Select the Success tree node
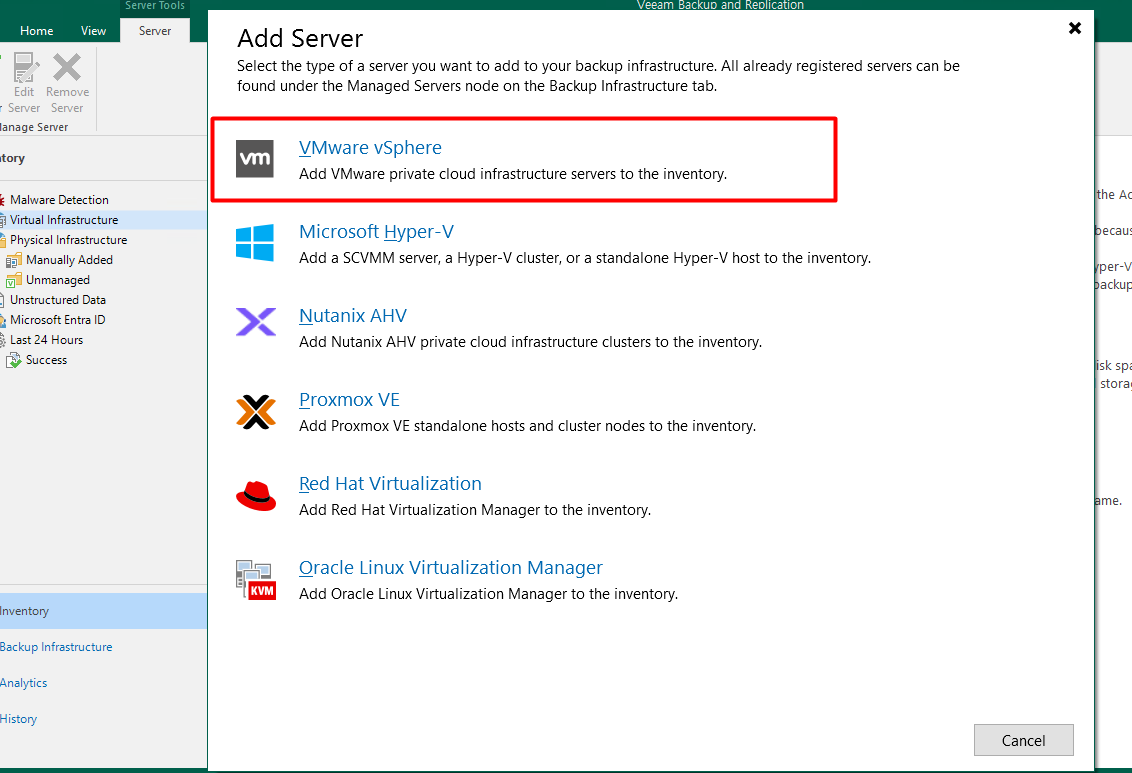This screenshot has height=773, width=1132. [x=46, y=360]
